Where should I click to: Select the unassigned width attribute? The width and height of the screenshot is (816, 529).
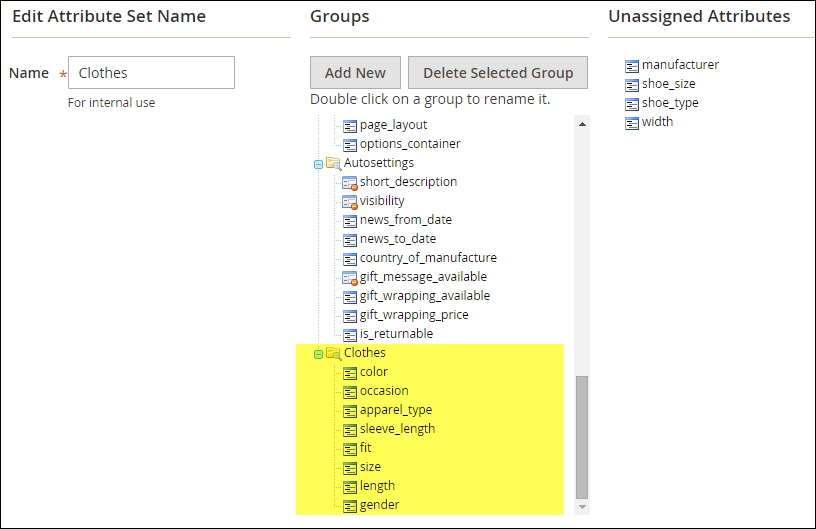point(657,122)
